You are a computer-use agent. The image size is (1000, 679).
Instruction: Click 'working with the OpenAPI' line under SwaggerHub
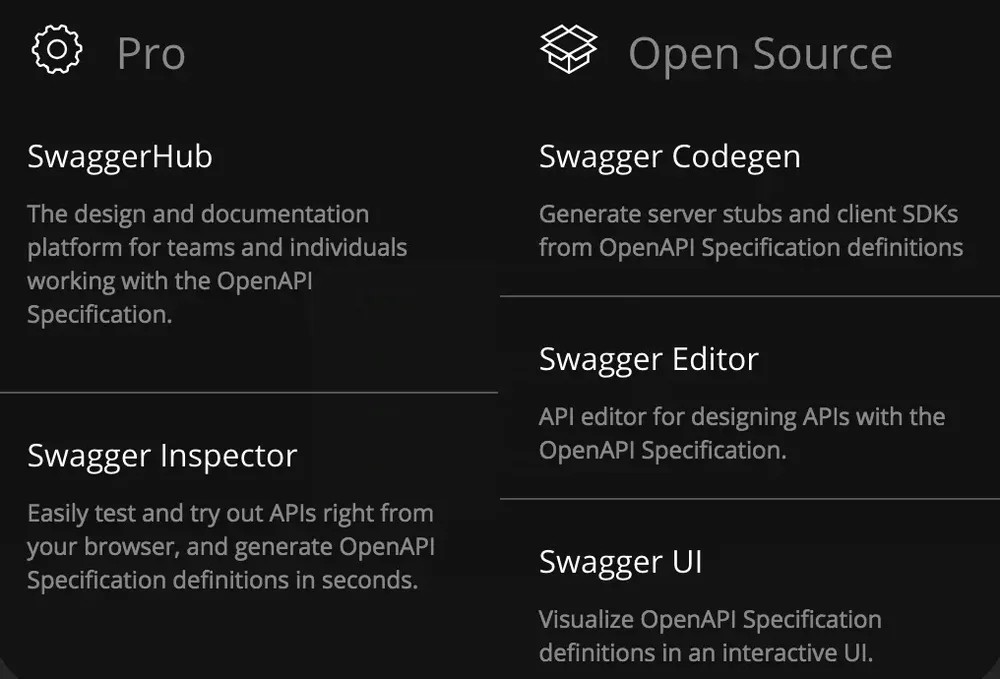point(170,281)
